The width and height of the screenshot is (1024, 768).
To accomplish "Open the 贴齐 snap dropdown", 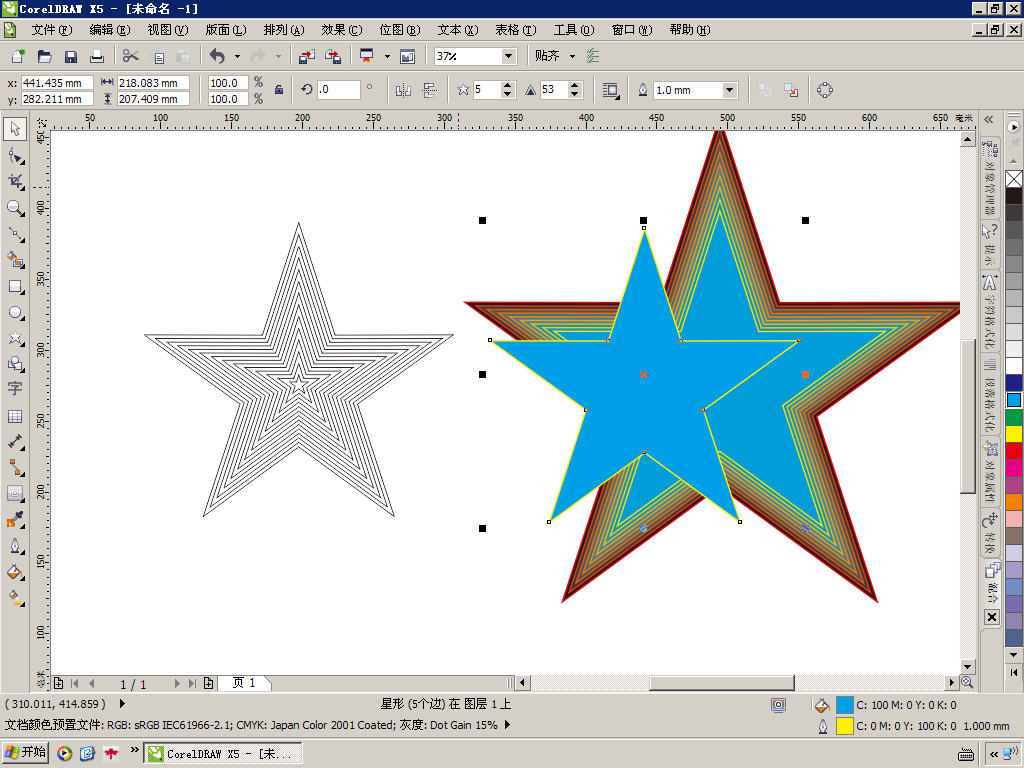I will point(572,56).
